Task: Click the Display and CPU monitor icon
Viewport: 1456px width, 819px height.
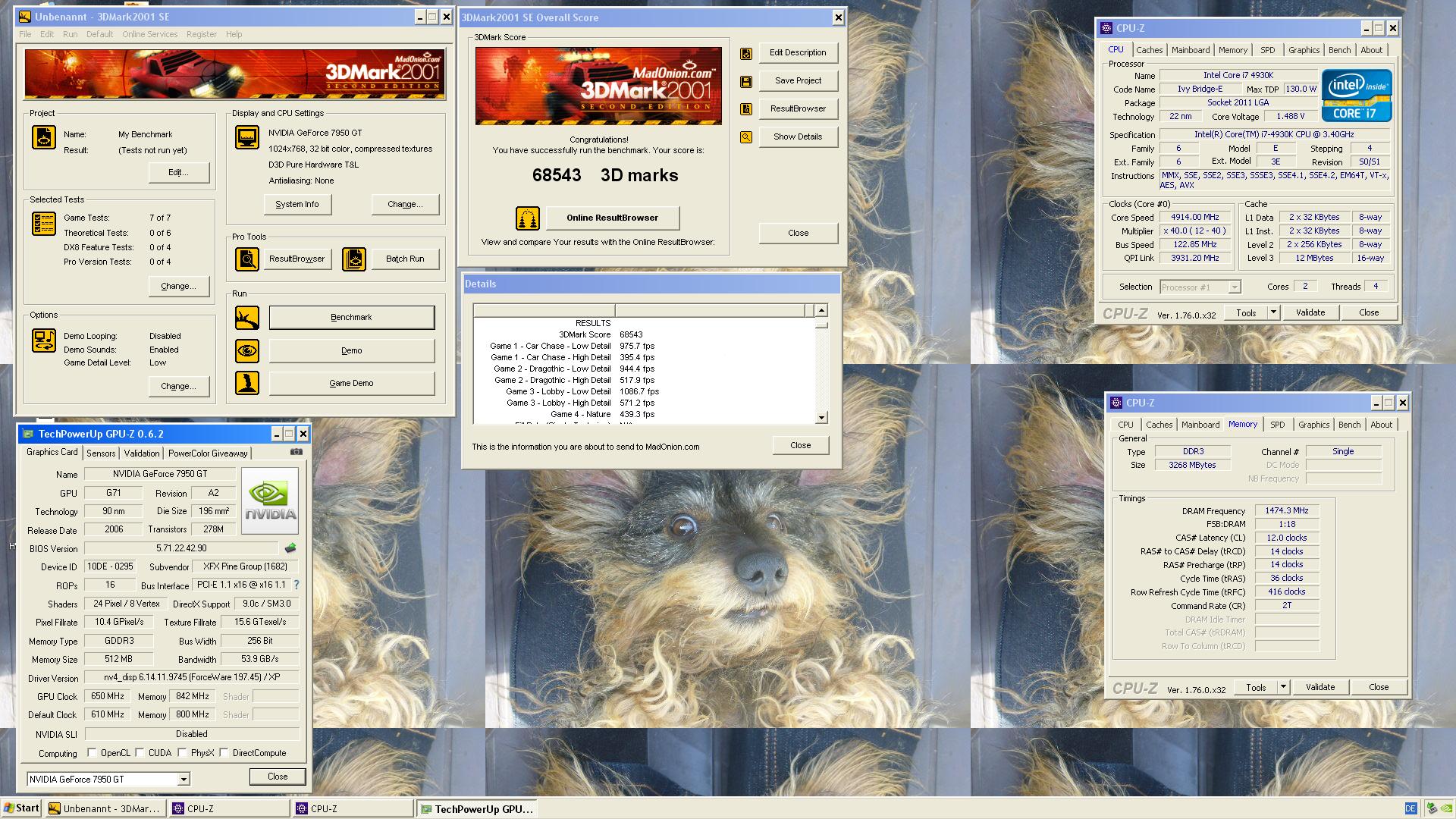Action: [x=247, y=137]
